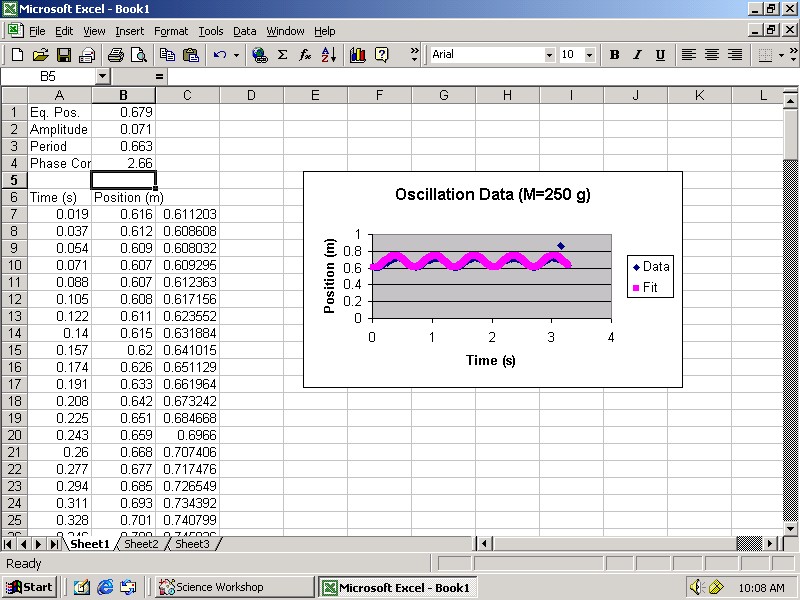Click the AutoSum sigma icon
Viewport: 800px width, 600px height.
282,55
